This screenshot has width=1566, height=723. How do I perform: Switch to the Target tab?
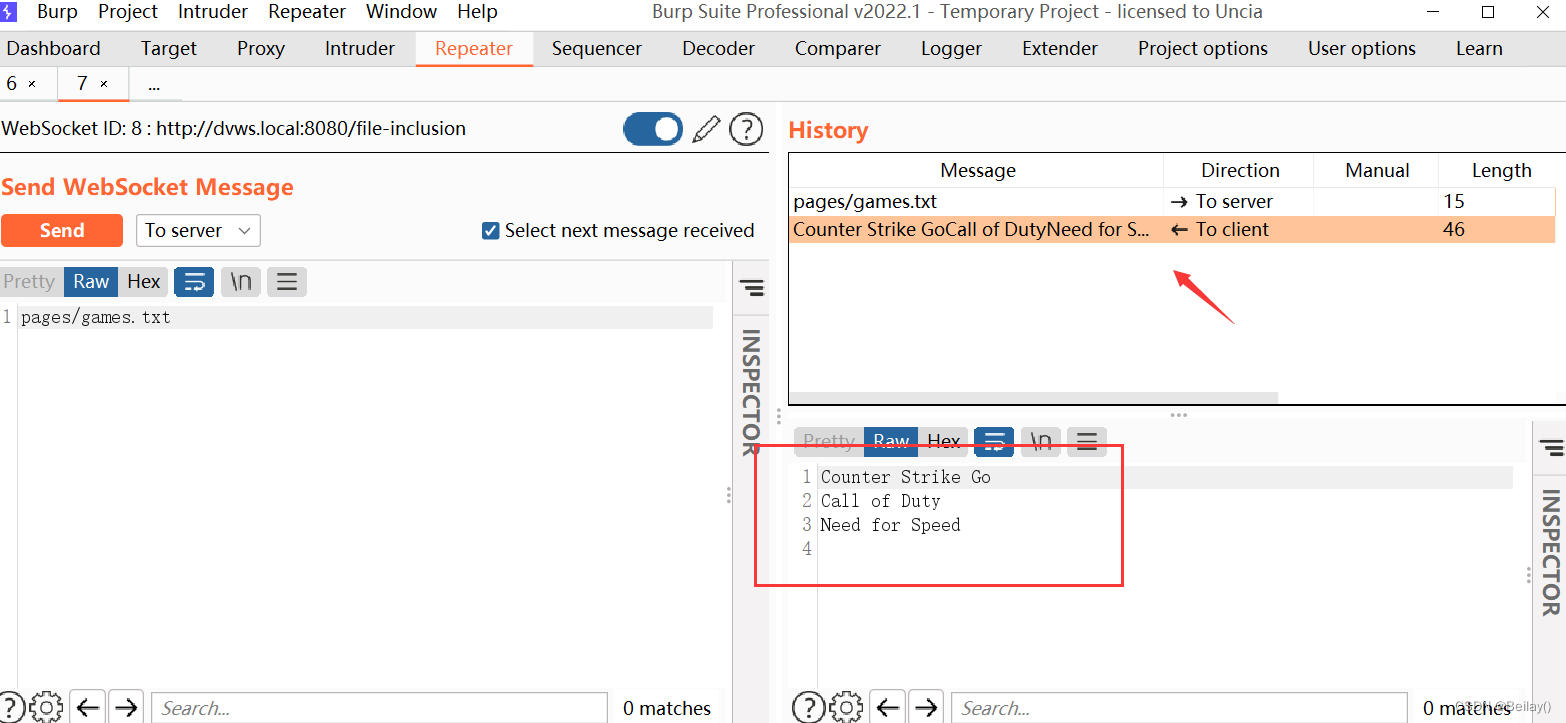click(x=169, y=49)
